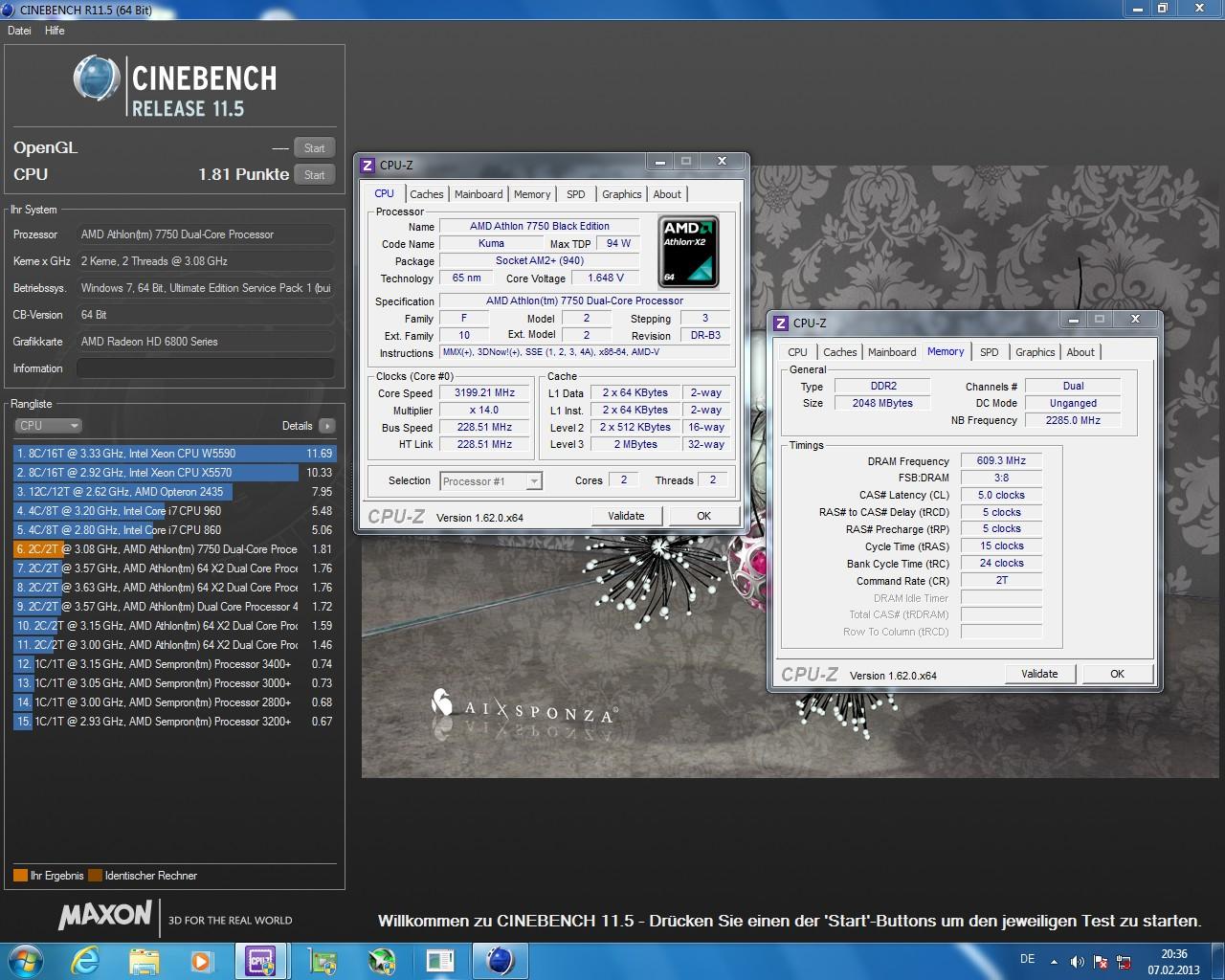
Task: Switch to Cinebench via taskbar icon
Action: click(500, 960)
